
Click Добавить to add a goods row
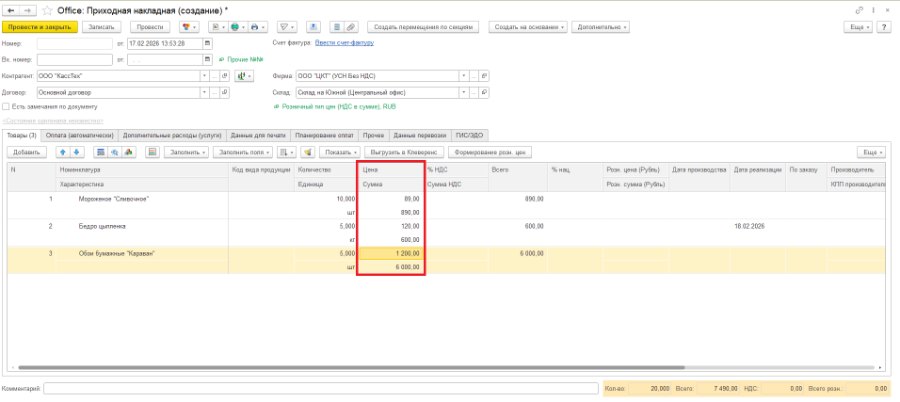click(26, 152)
